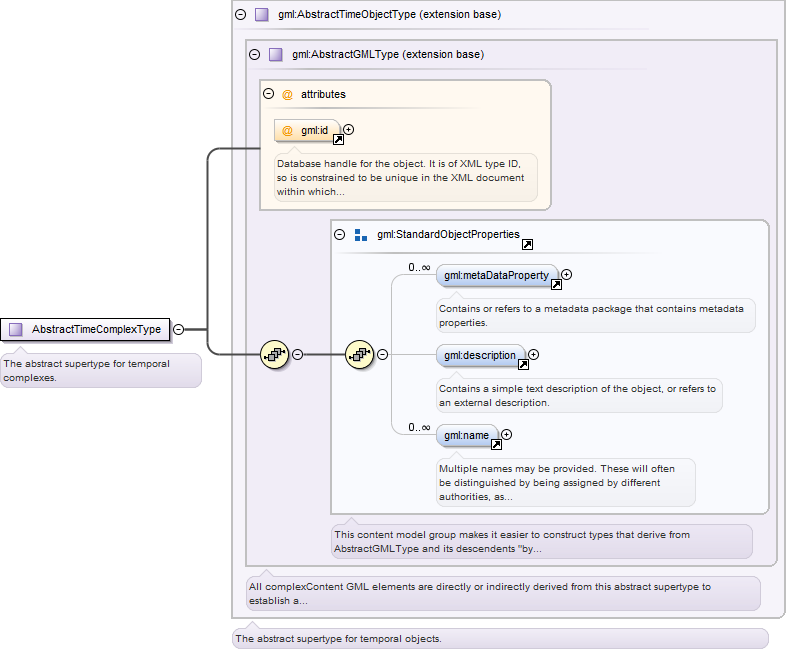Click the first sequence compositor icon

(275, 354)
